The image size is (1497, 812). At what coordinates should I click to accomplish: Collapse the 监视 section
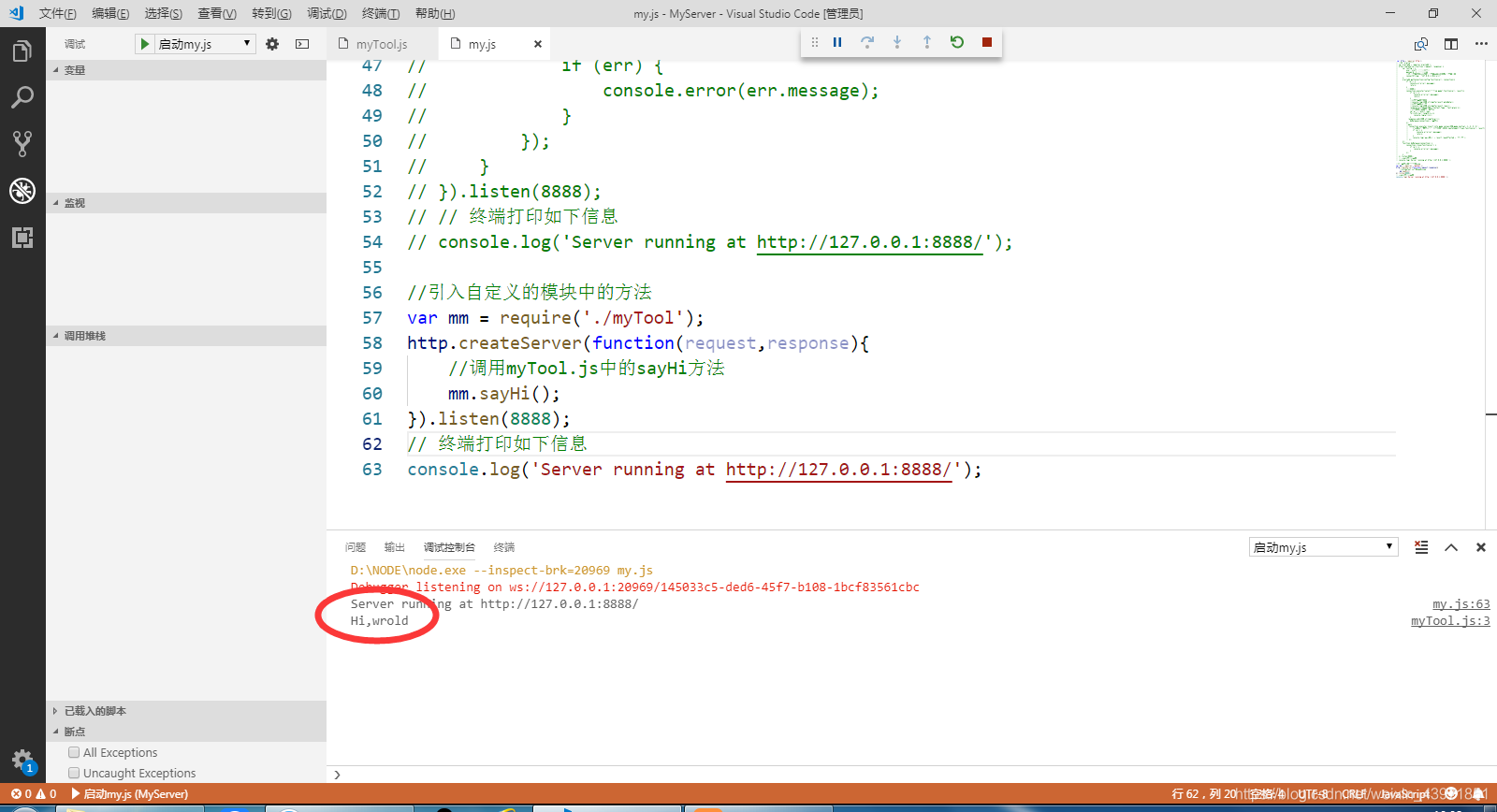point(186,203)
